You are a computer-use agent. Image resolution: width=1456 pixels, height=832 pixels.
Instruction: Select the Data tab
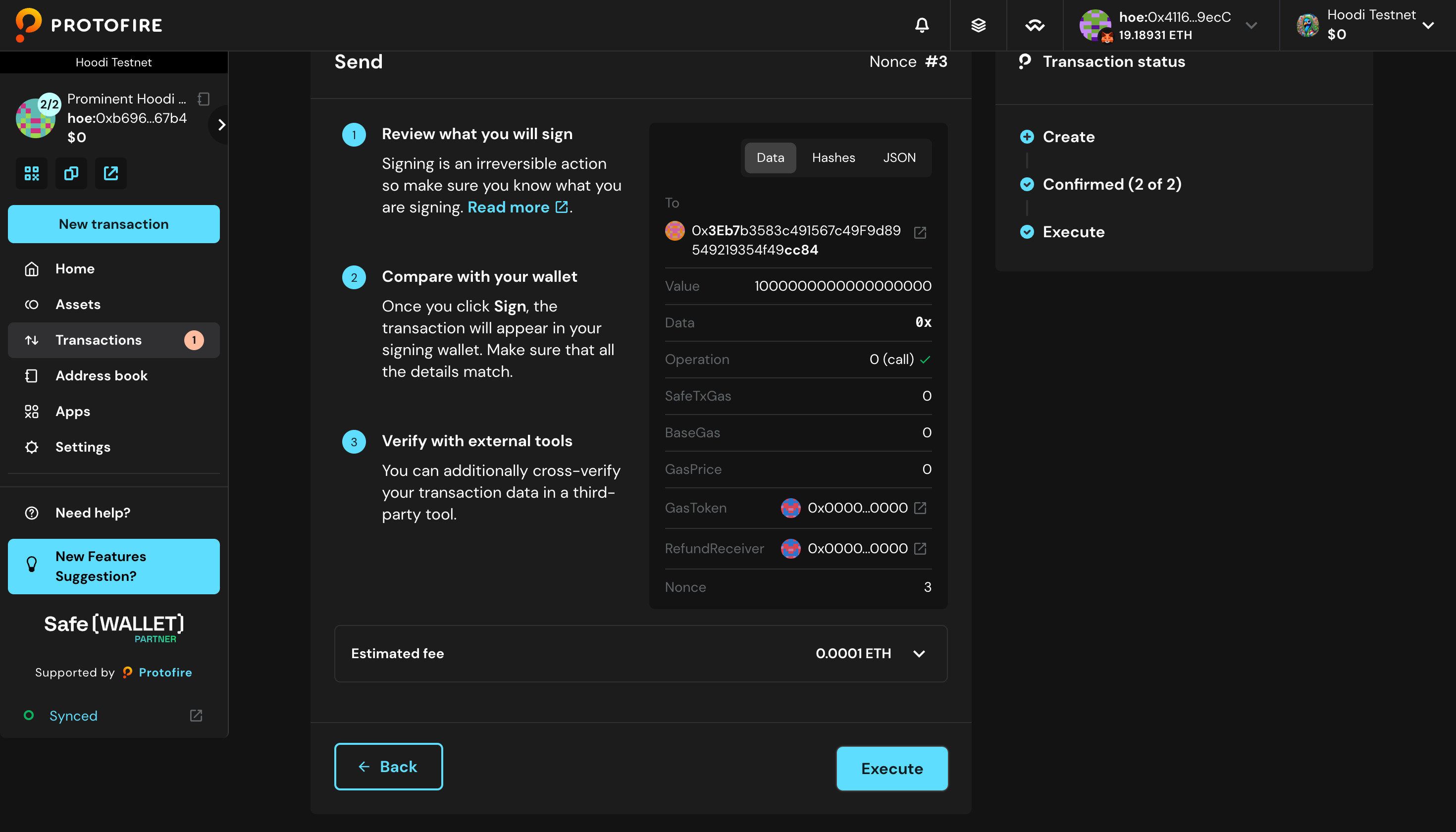point(770,157)
